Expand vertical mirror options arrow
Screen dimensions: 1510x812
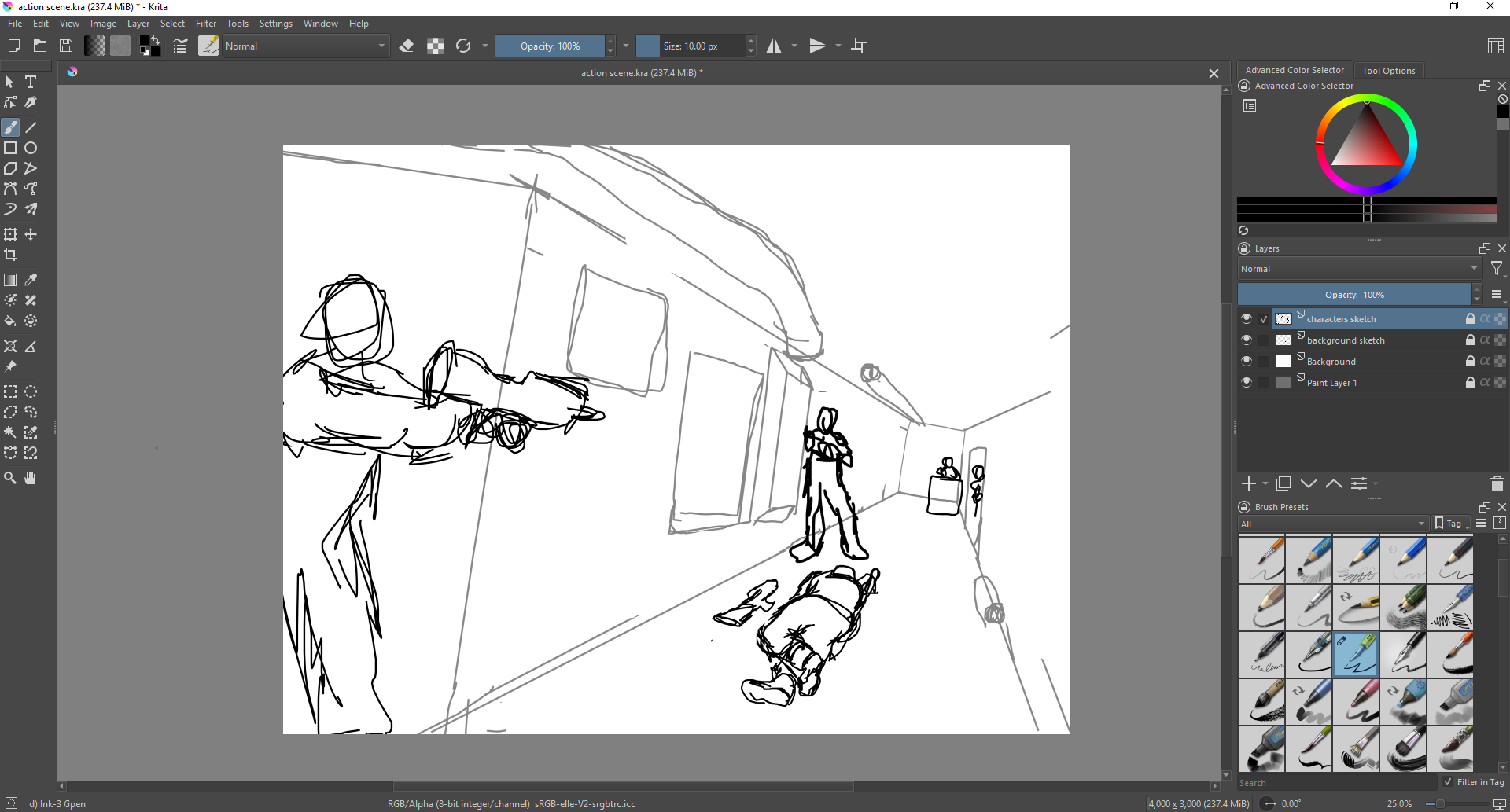tap(838, 46)
